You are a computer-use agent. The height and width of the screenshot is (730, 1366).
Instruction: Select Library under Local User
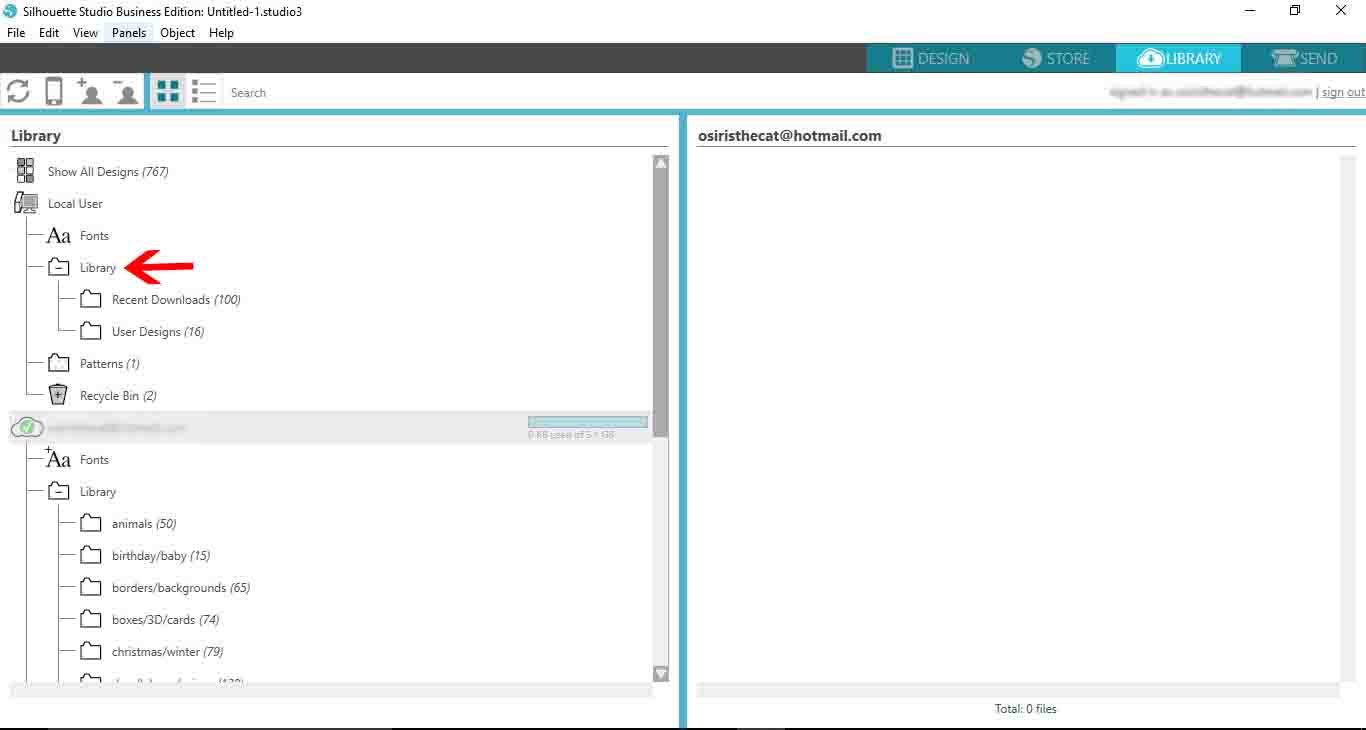coord(98,268)
